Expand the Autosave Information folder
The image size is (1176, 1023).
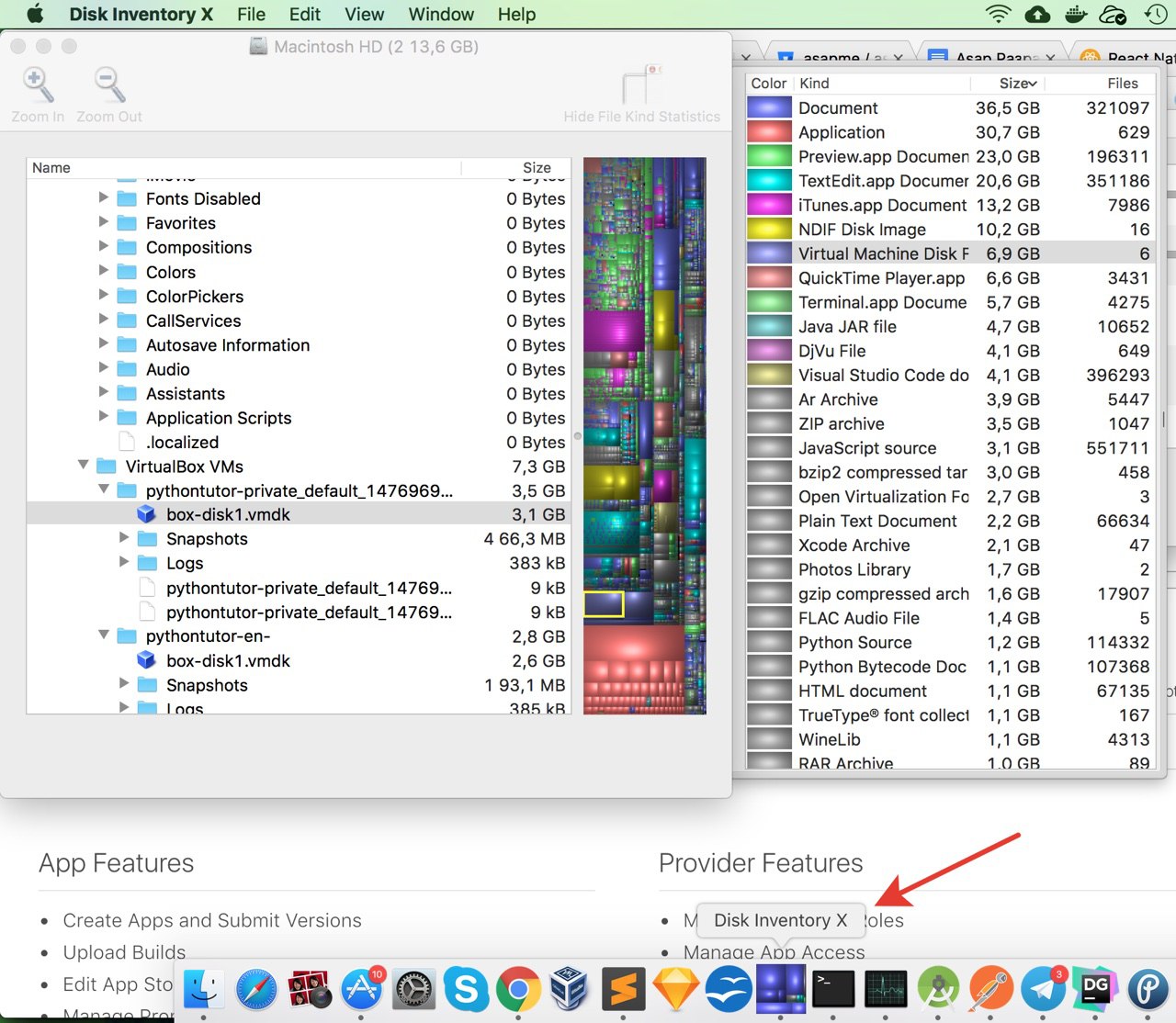pos(103,343)
